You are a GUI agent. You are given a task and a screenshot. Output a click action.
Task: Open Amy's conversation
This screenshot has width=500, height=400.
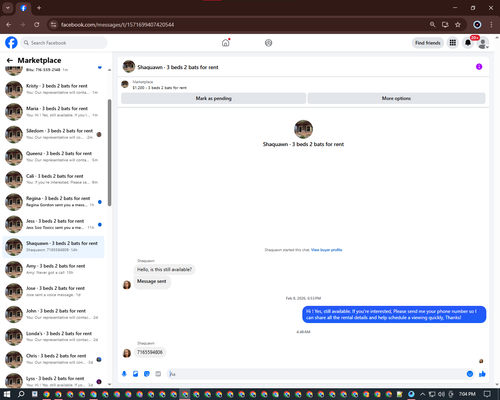pyautogui.click(x=53, y=269)
